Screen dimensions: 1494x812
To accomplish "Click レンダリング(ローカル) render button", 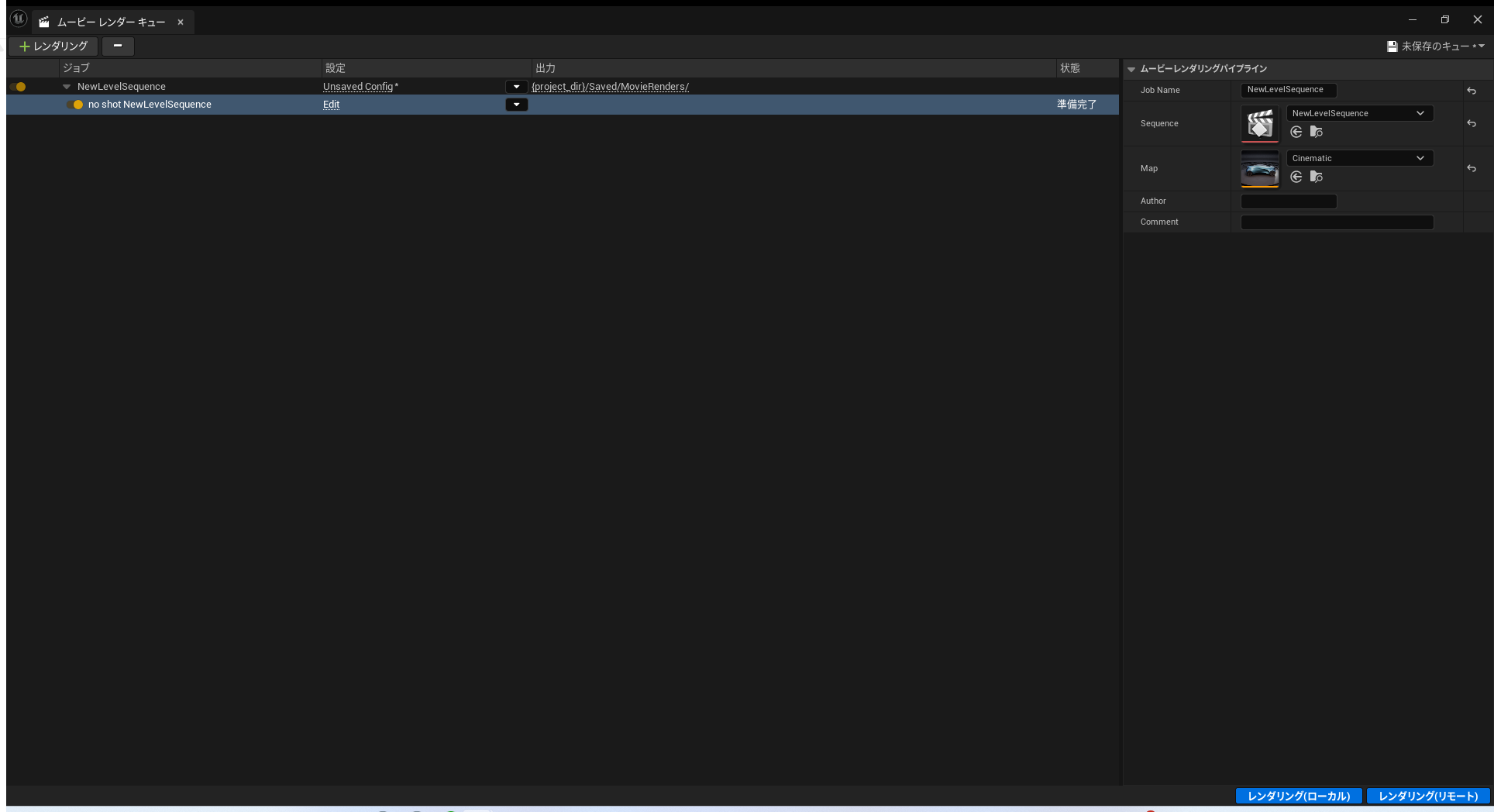I will click(1298, 796).
